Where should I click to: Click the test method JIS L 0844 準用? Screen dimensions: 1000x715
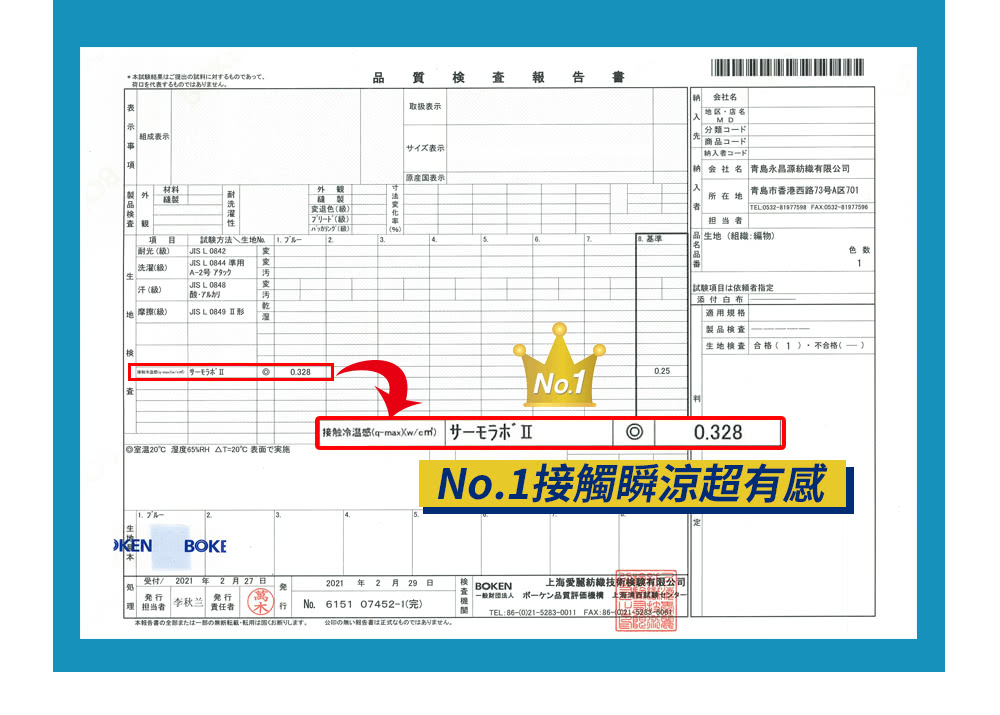click(217, 263)
